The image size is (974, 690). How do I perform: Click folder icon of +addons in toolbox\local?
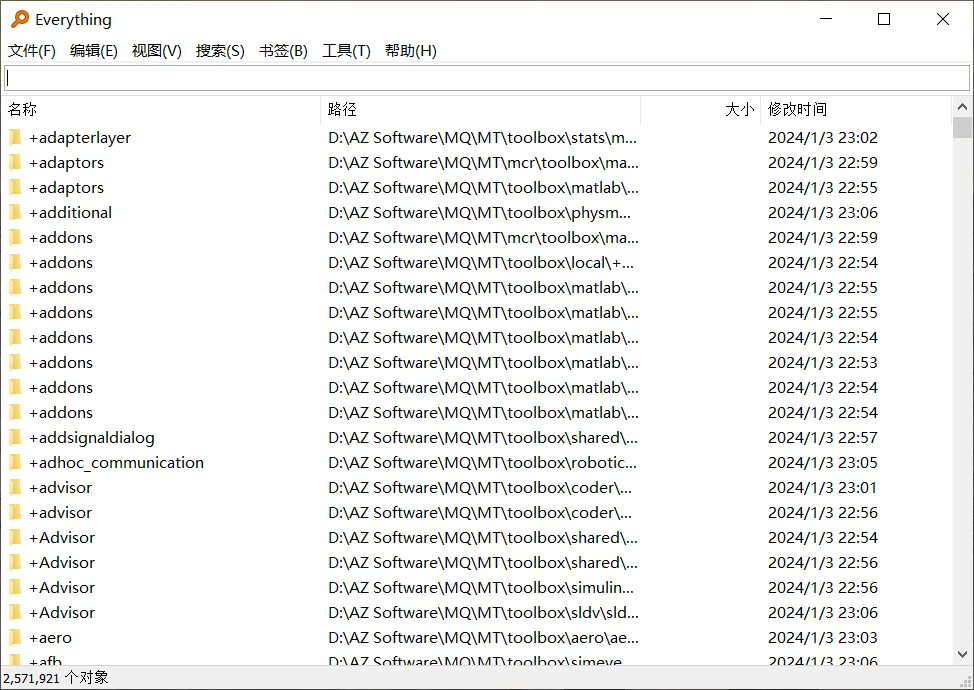16,262
